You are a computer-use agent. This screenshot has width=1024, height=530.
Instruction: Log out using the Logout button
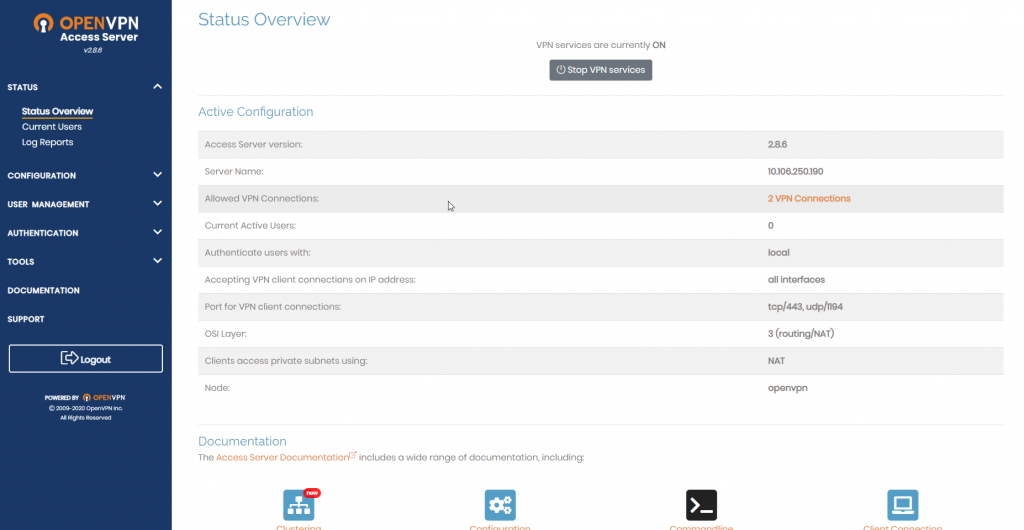[x=86, y=359]
